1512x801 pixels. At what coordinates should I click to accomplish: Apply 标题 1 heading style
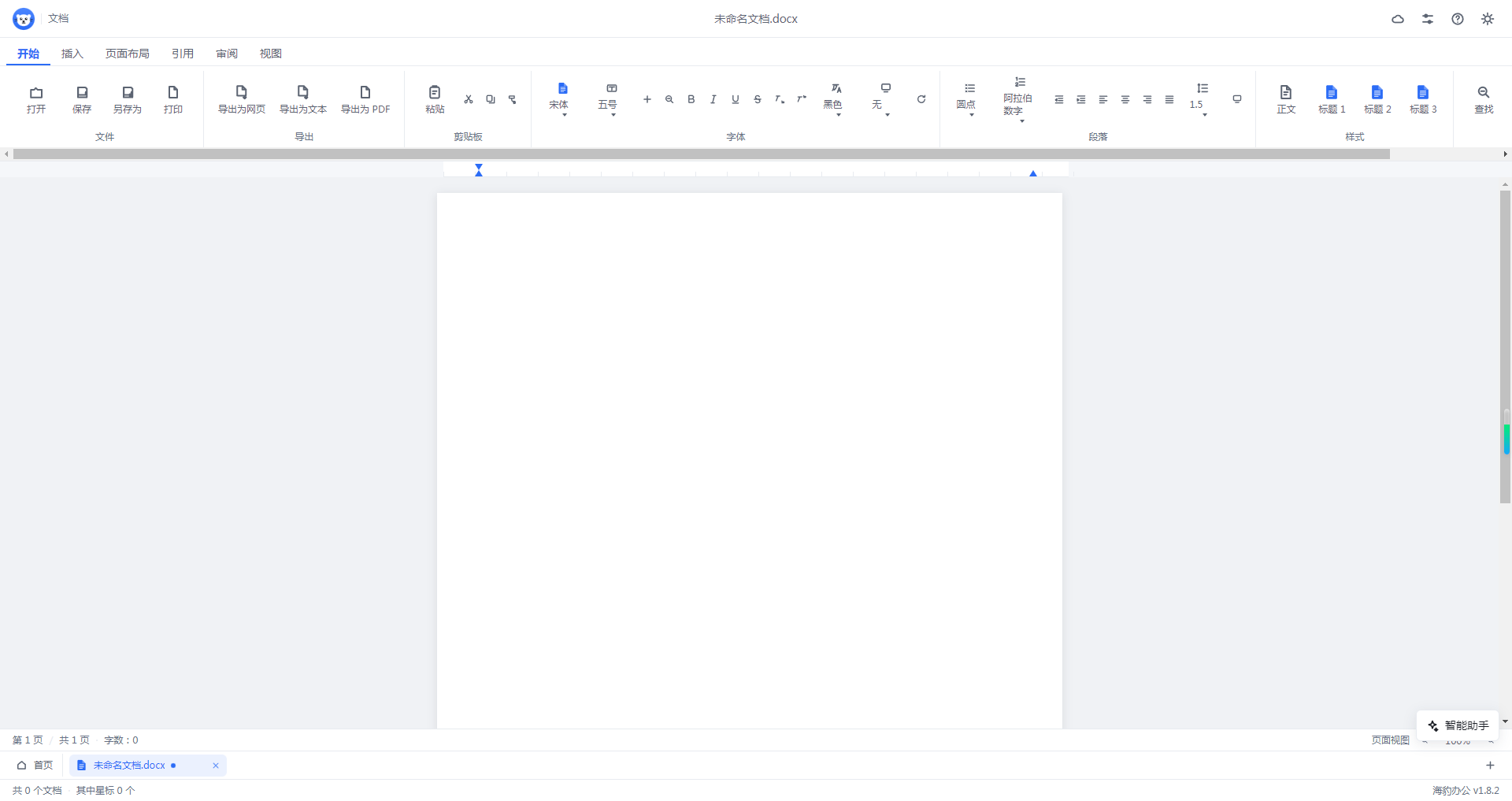click(x=1332, y=100)
